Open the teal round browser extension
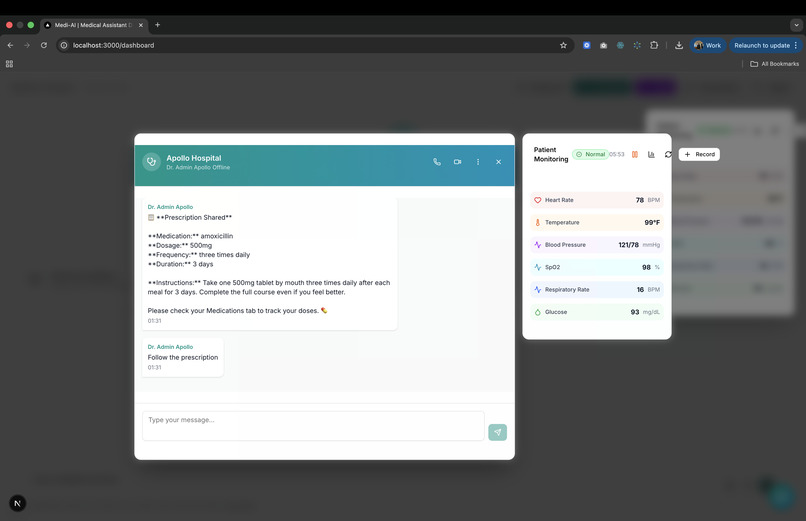Screen dimensions: 806x521 tap(620, 45)
